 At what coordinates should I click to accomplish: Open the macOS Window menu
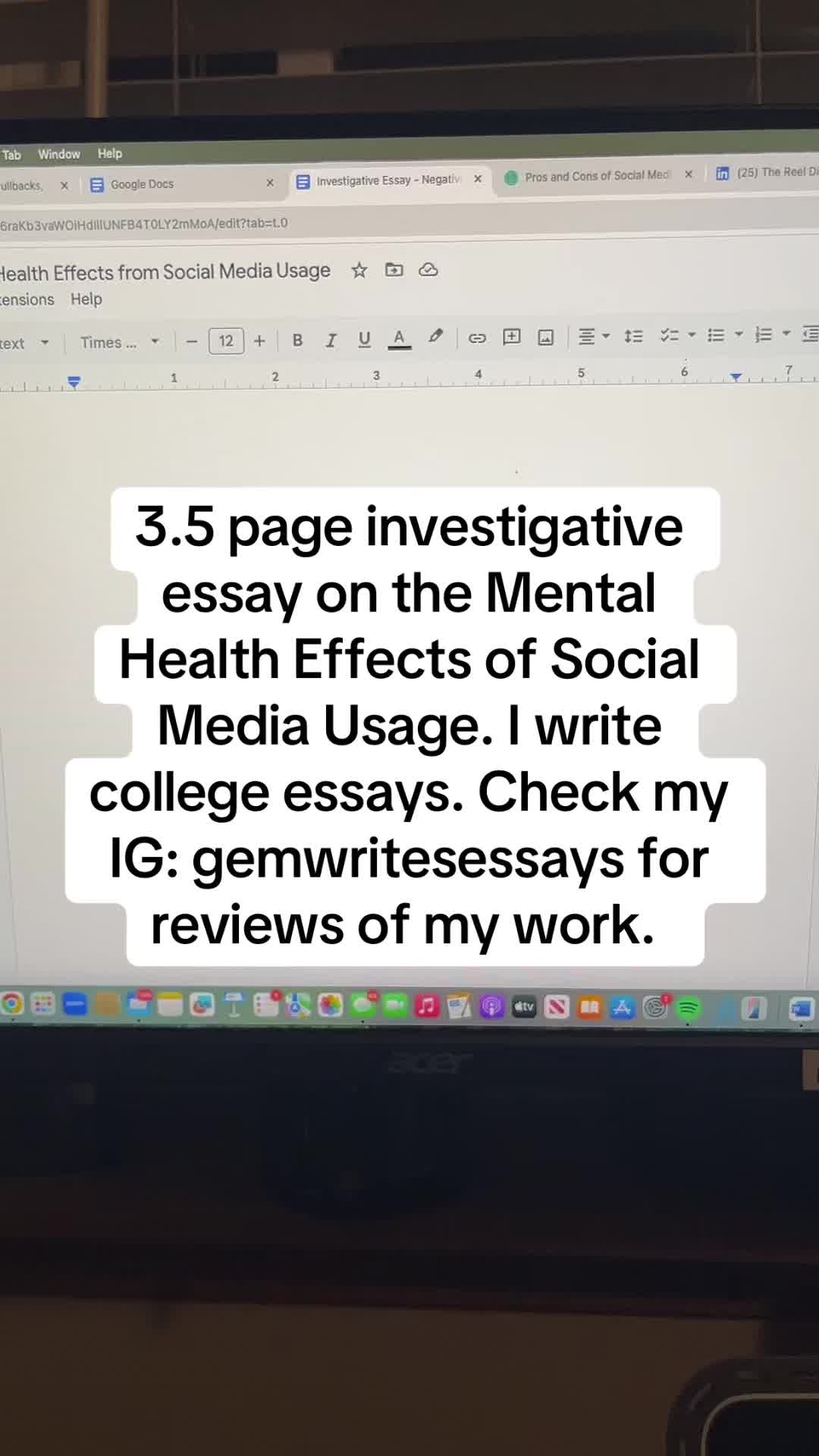59,154
